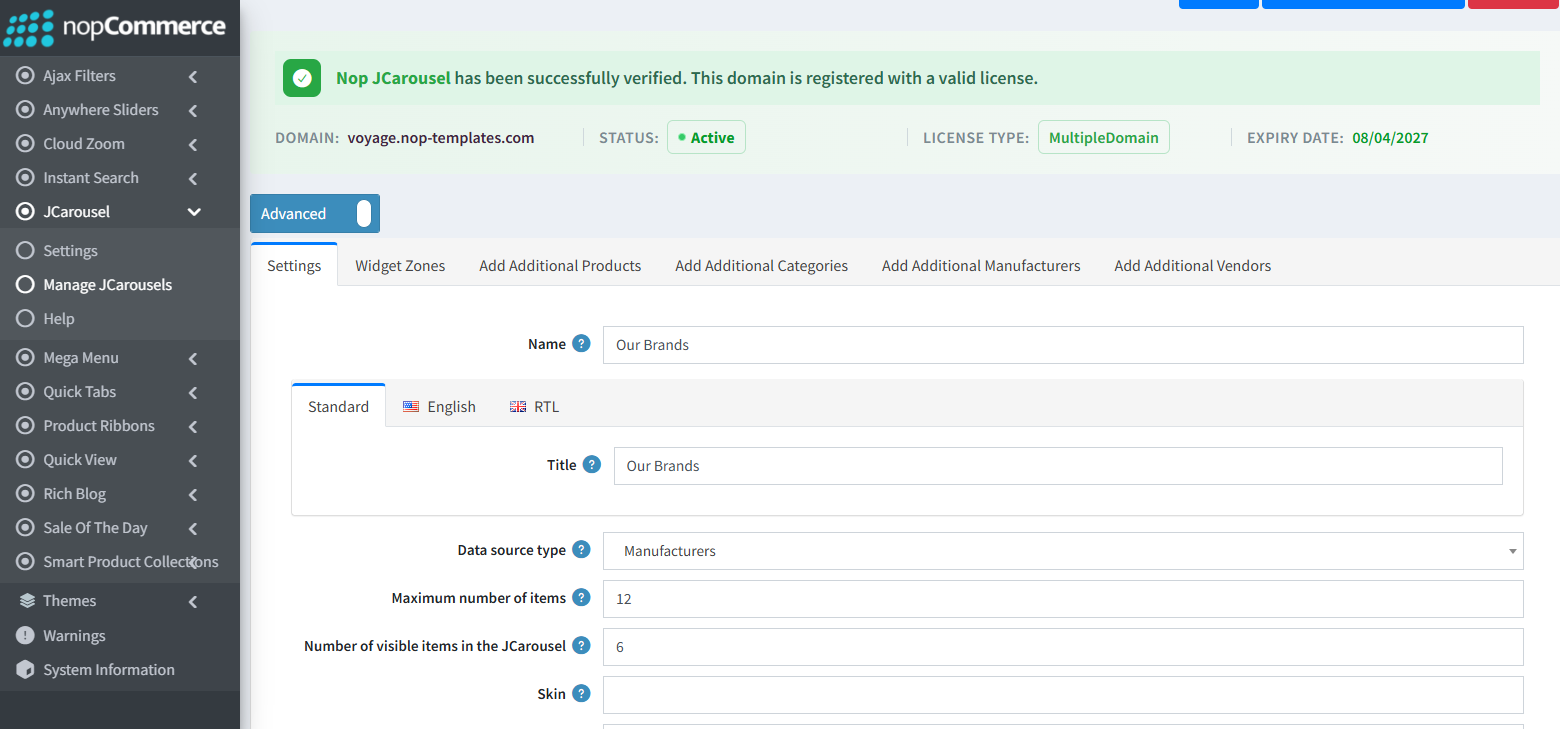
Task: Collapse the JCarousel menu
Action: pos(194,212)
